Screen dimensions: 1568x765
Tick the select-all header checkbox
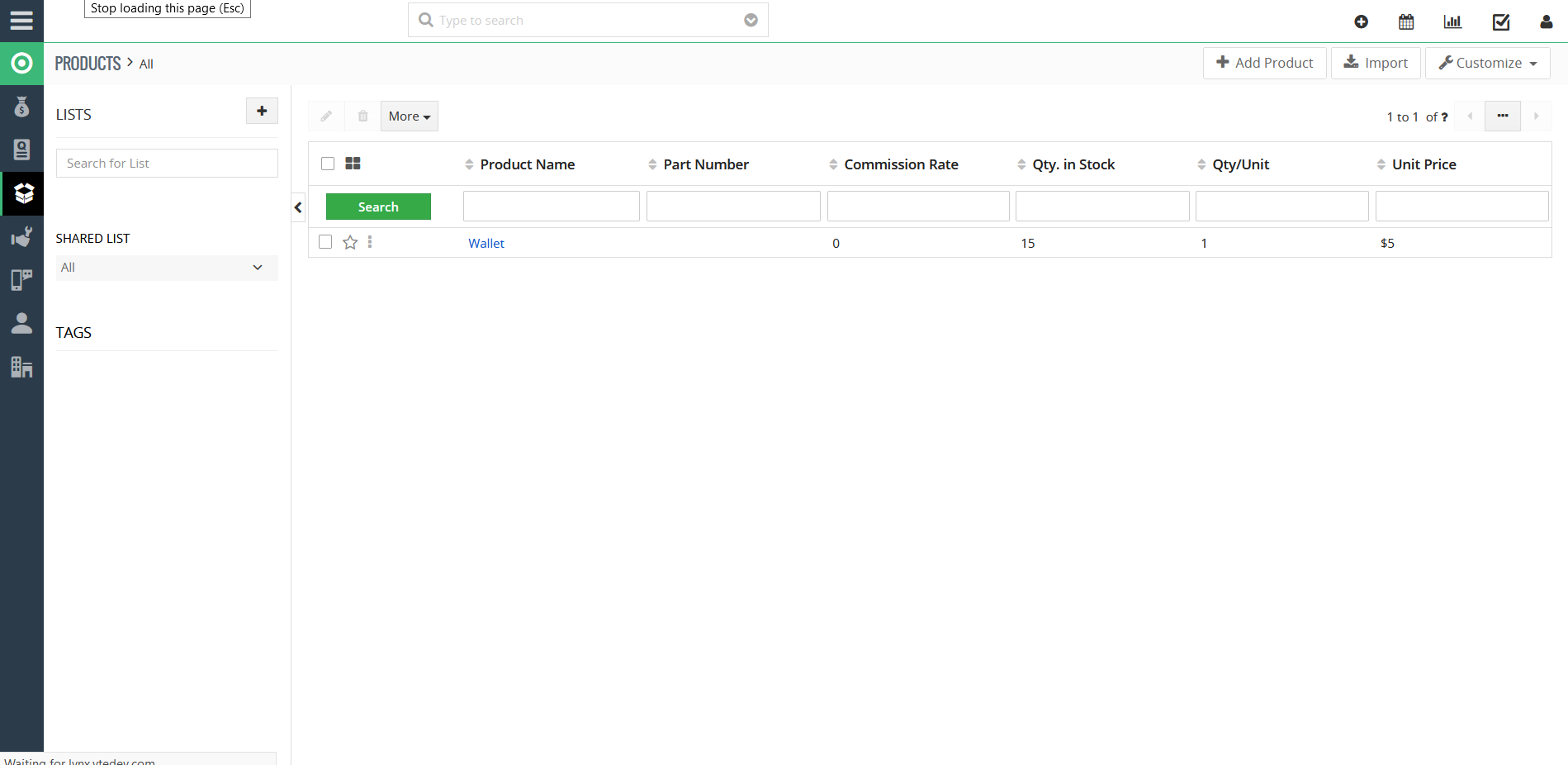pyautogui.click(x=328, y=164)
